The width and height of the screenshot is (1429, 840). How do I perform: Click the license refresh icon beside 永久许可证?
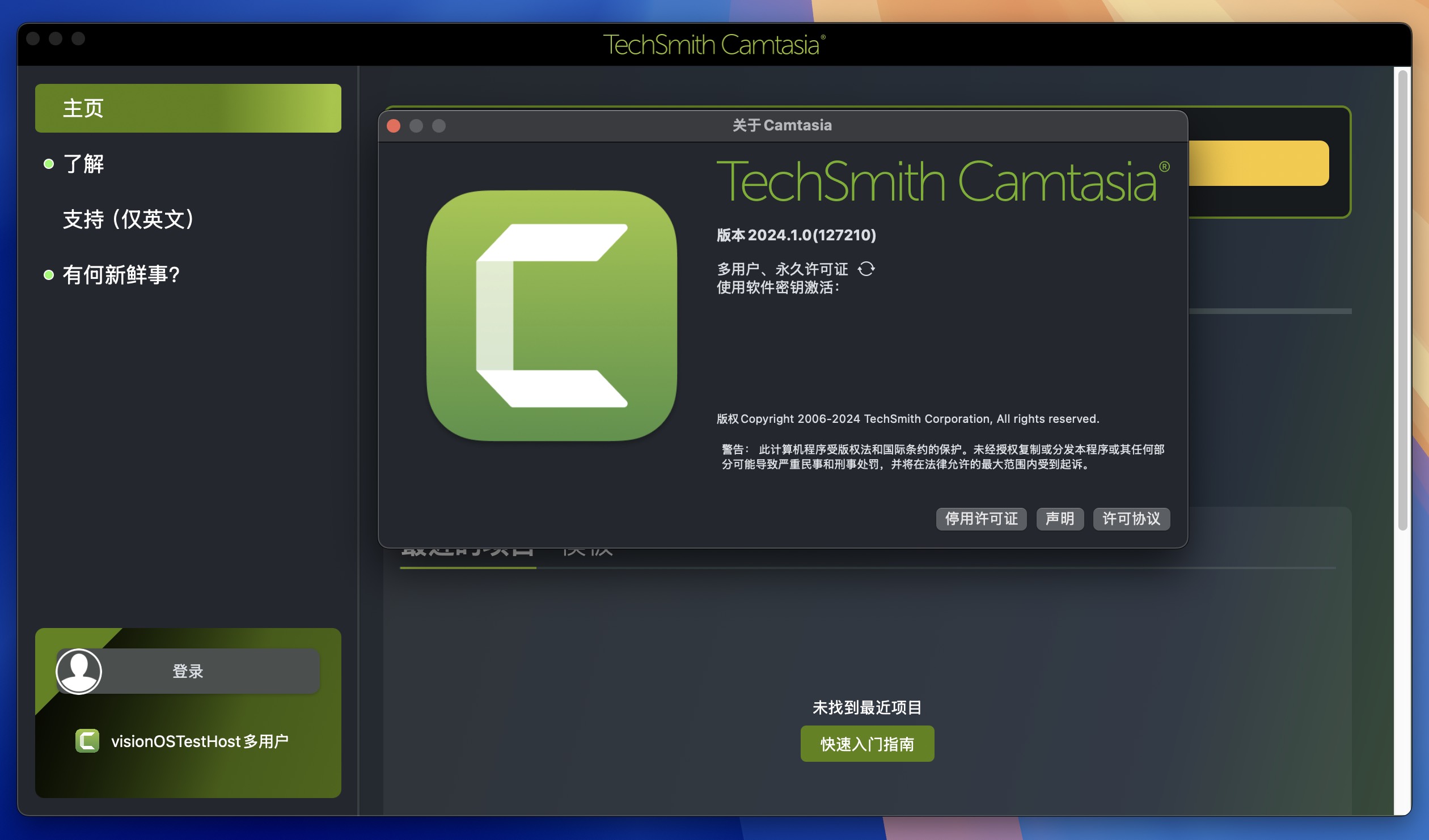pos(866,269)
